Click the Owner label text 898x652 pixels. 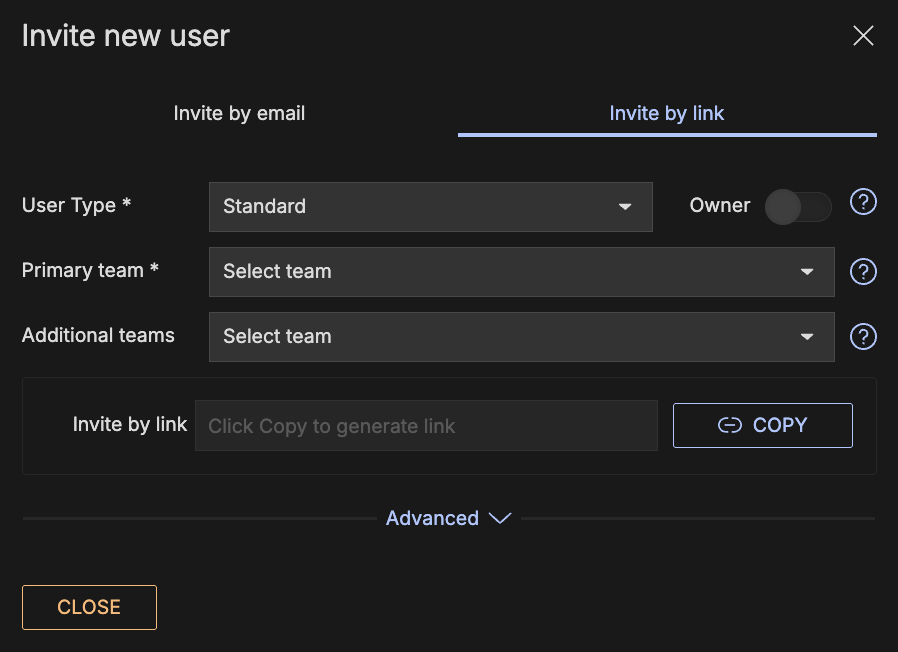(x=719, y=205)
